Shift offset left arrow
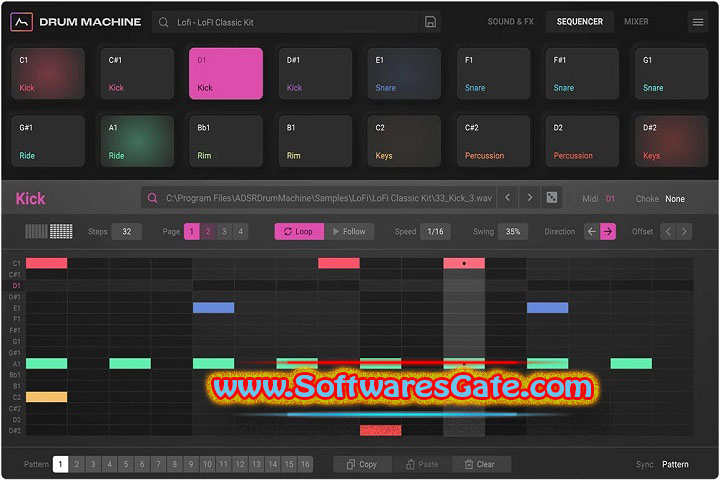 tap(668, 232)
